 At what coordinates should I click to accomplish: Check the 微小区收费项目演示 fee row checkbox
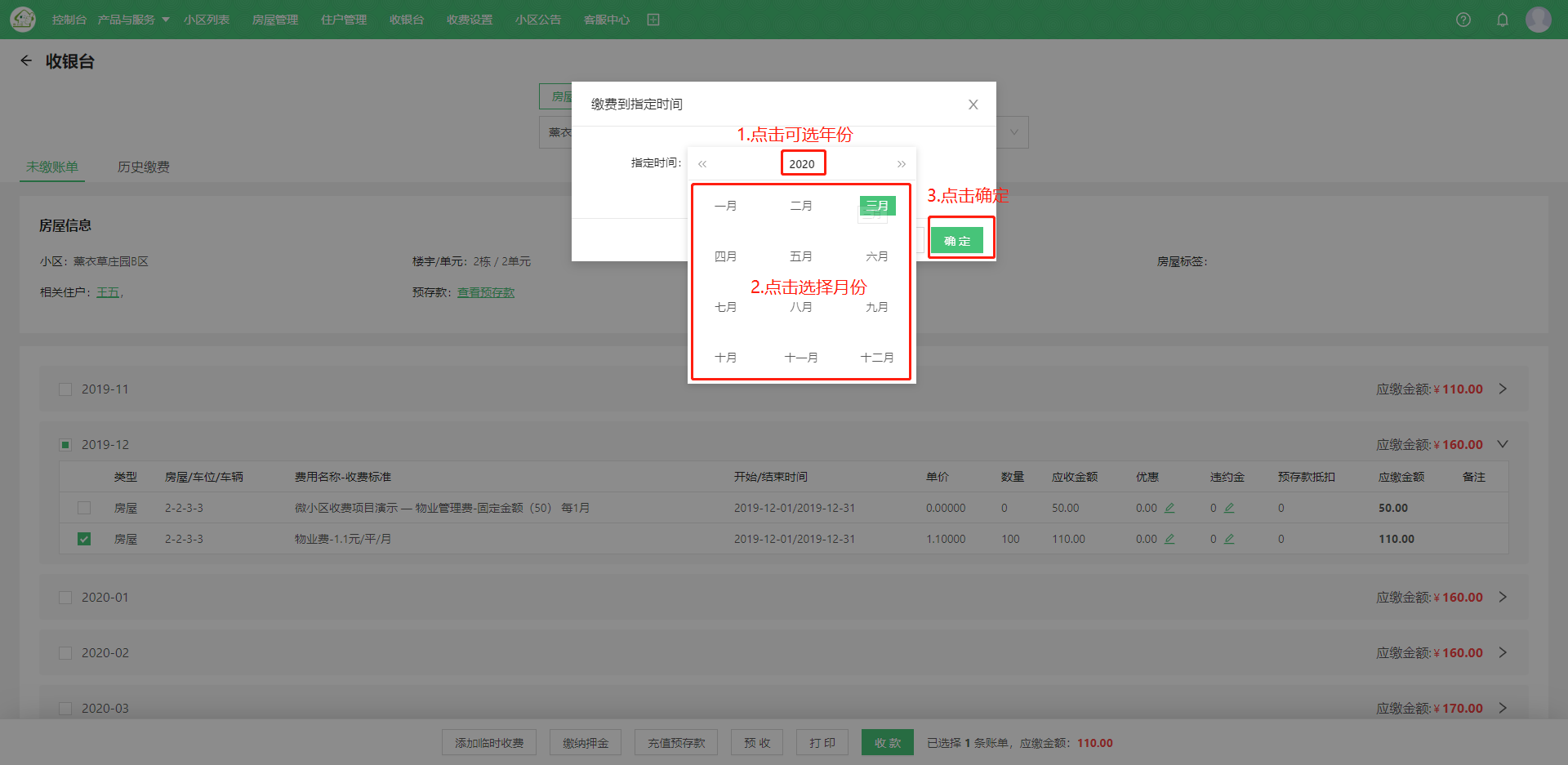point(84,508)
